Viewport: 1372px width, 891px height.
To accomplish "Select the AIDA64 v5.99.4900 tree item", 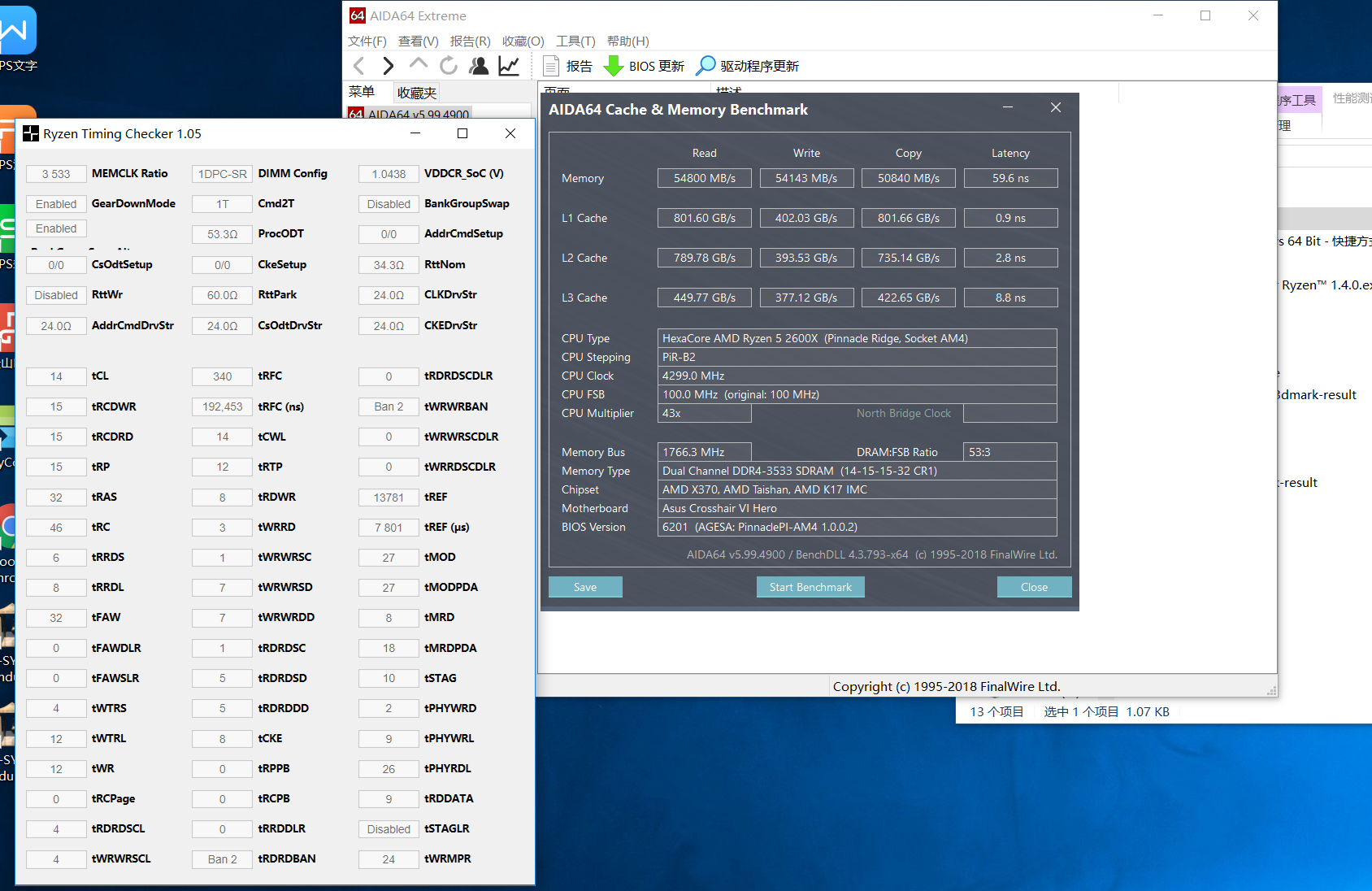I will 410,114.
